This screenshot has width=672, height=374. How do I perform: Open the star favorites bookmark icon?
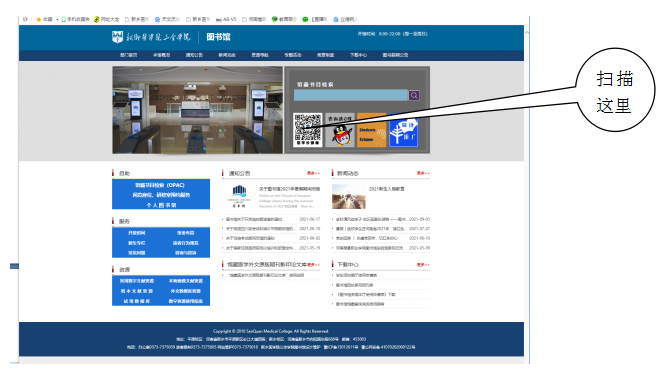pos(39,19)
